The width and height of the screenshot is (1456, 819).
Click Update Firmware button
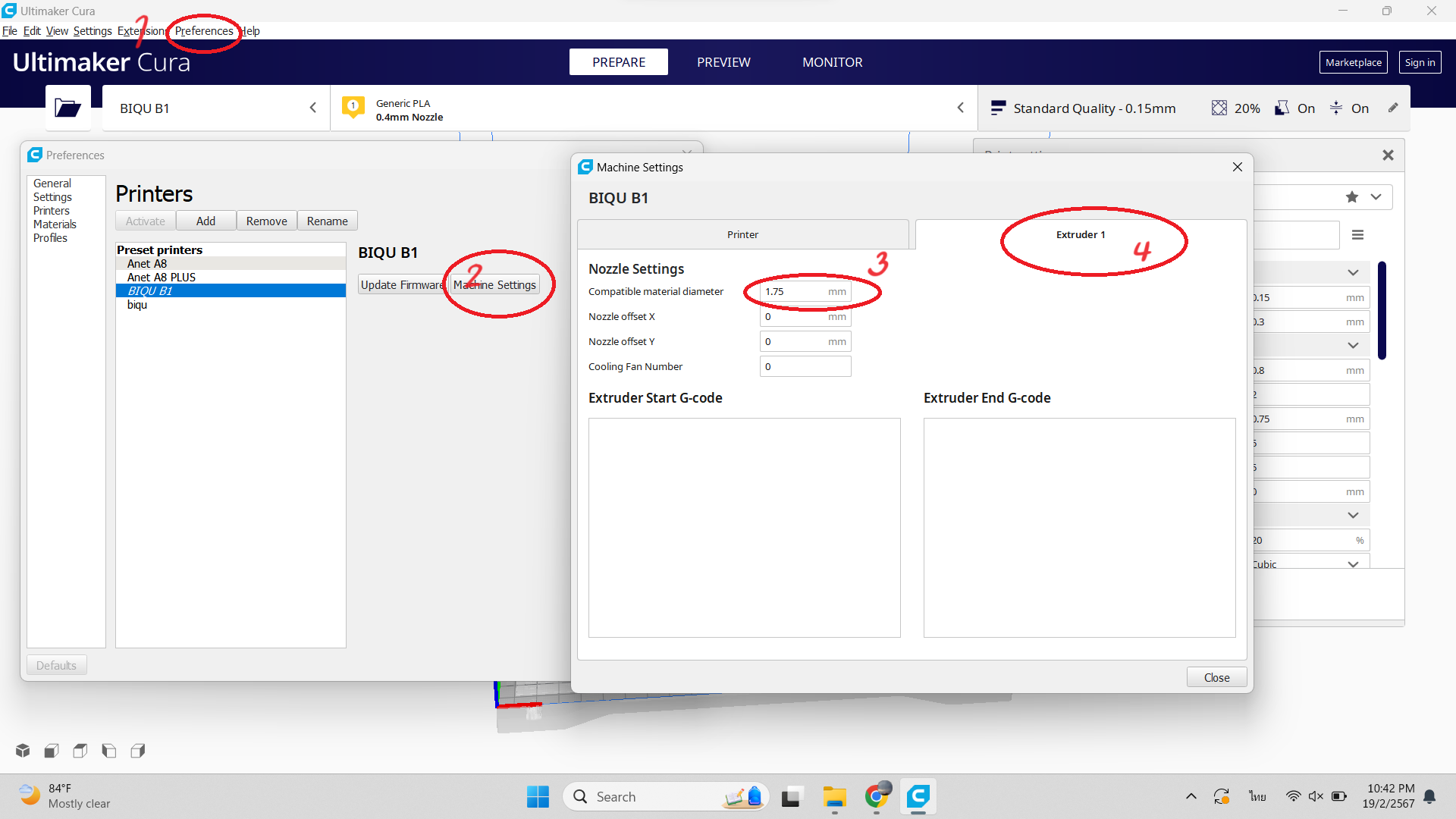tap(402, 284)
